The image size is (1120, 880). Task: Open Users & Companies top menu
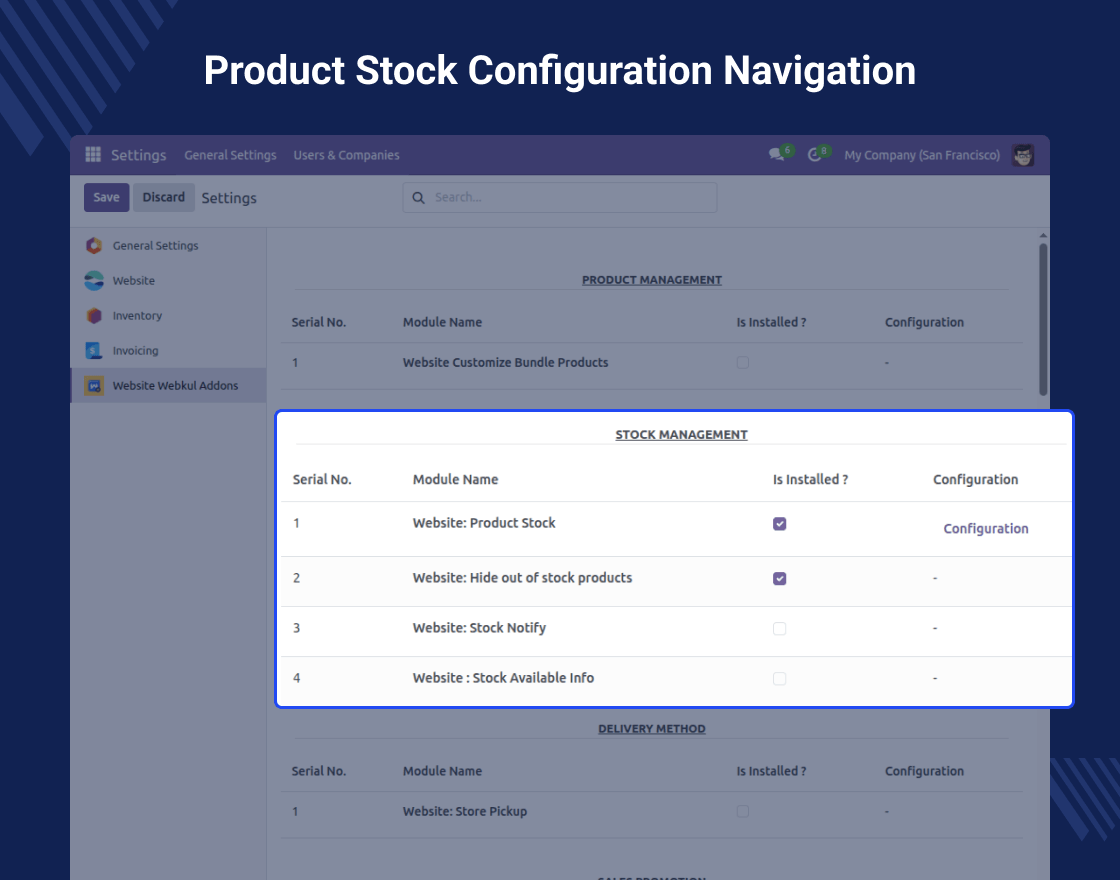346,155
